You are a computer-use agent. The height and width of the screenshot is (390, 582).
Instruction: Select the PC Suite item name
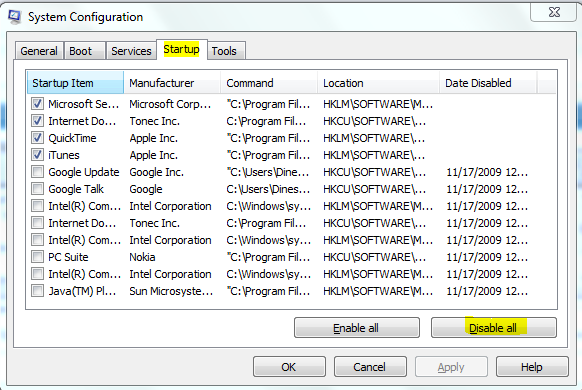[68, 257]
